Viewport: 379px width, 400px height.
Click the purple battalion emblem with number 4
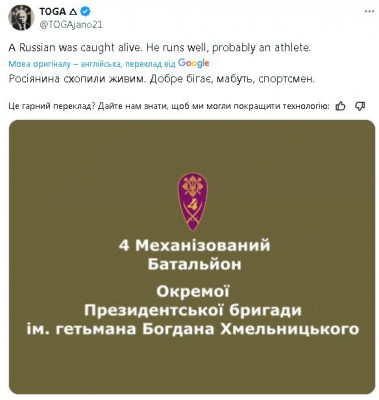[x=192, y=201]
